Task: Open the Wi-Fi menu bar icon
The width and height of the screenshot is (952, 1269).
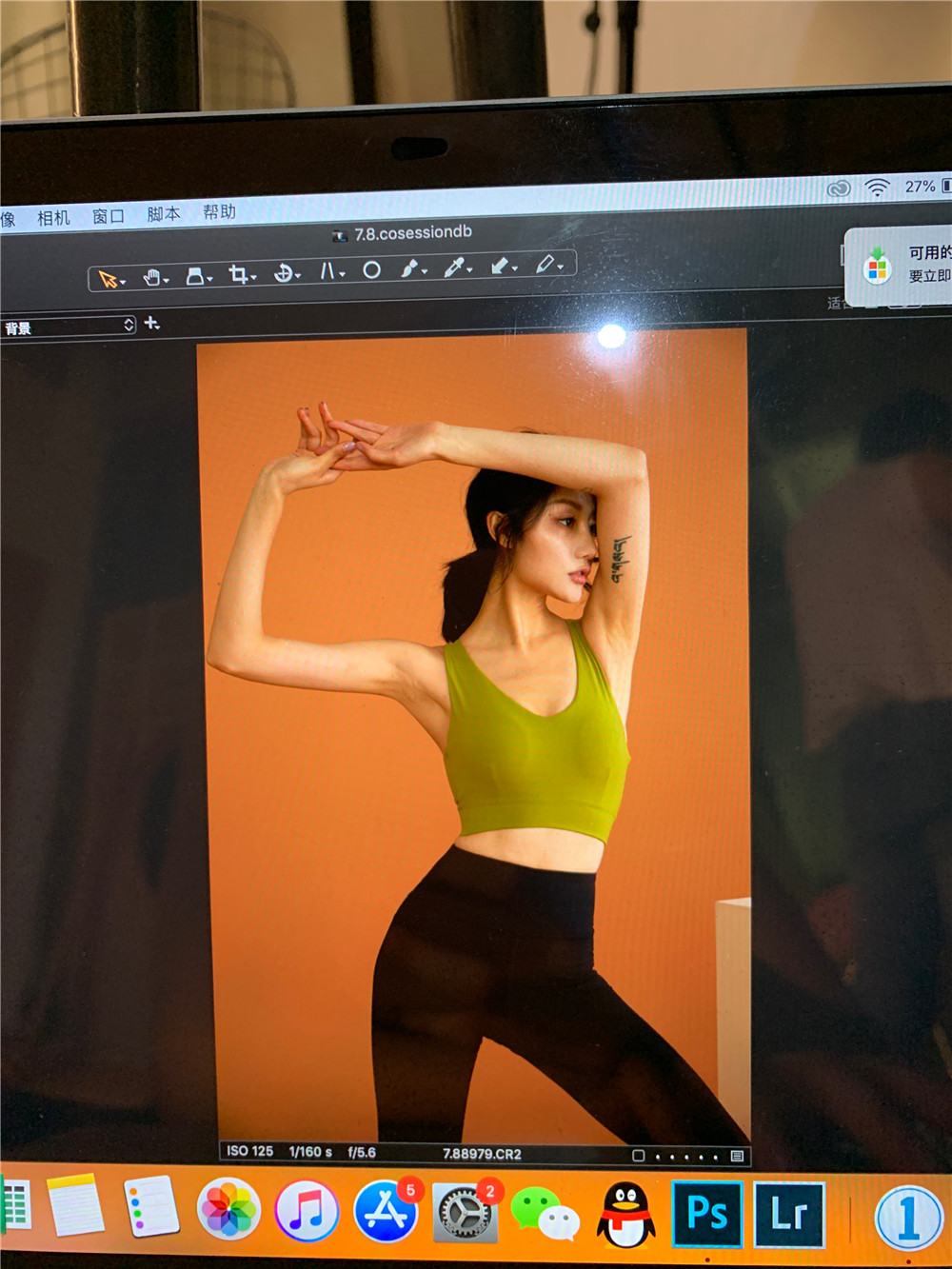Action: 878,188
